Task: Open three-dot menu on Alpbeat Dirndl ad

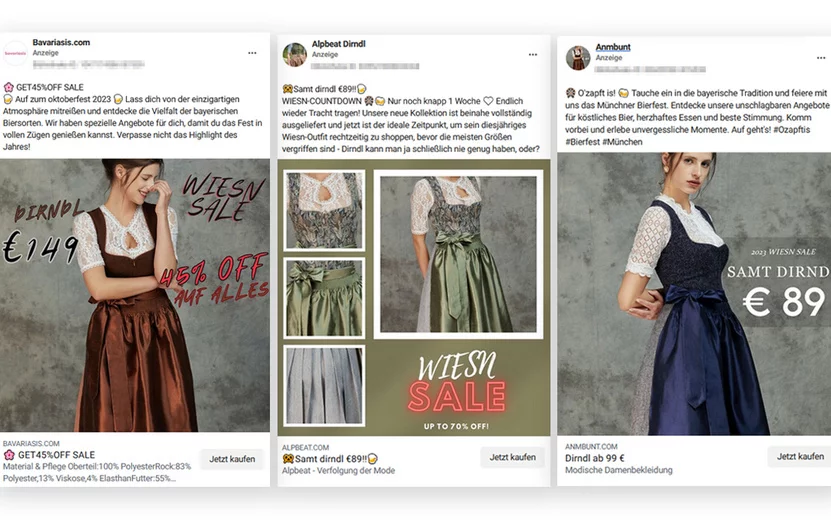Action: tap(533, 53)
